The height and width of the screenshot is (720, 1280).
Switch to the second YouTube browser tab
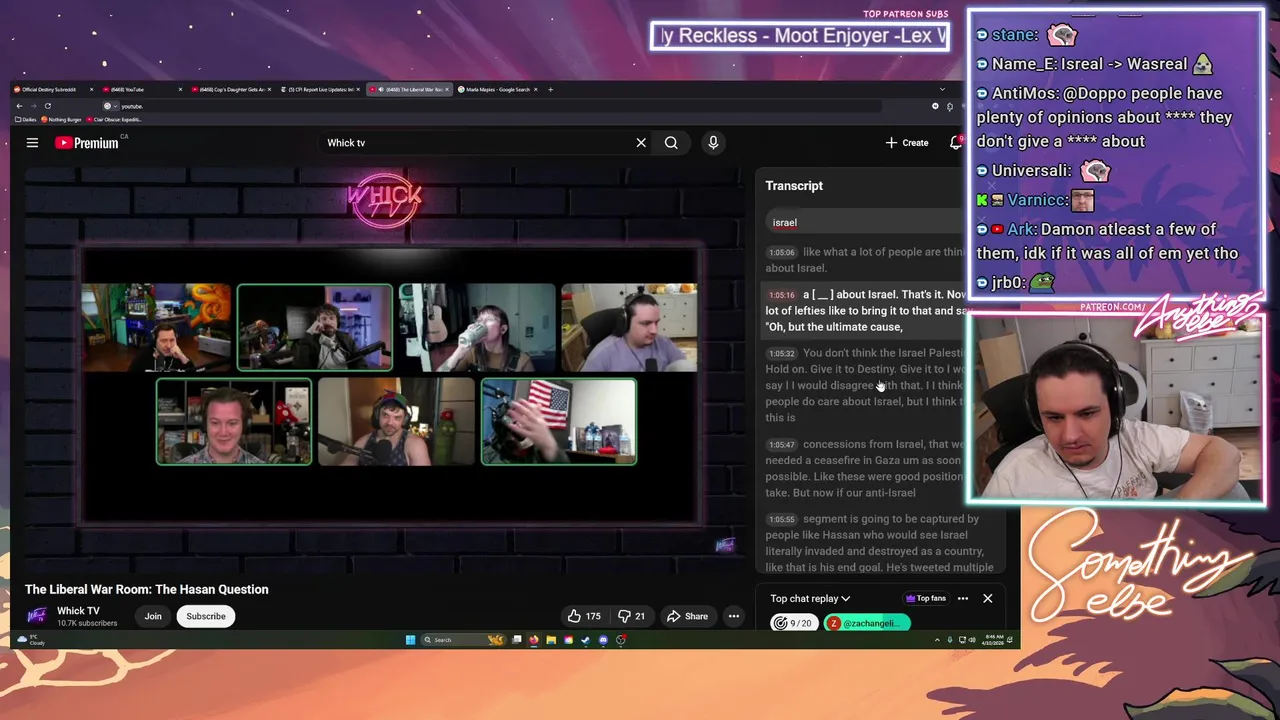click(x=140, y=89)
